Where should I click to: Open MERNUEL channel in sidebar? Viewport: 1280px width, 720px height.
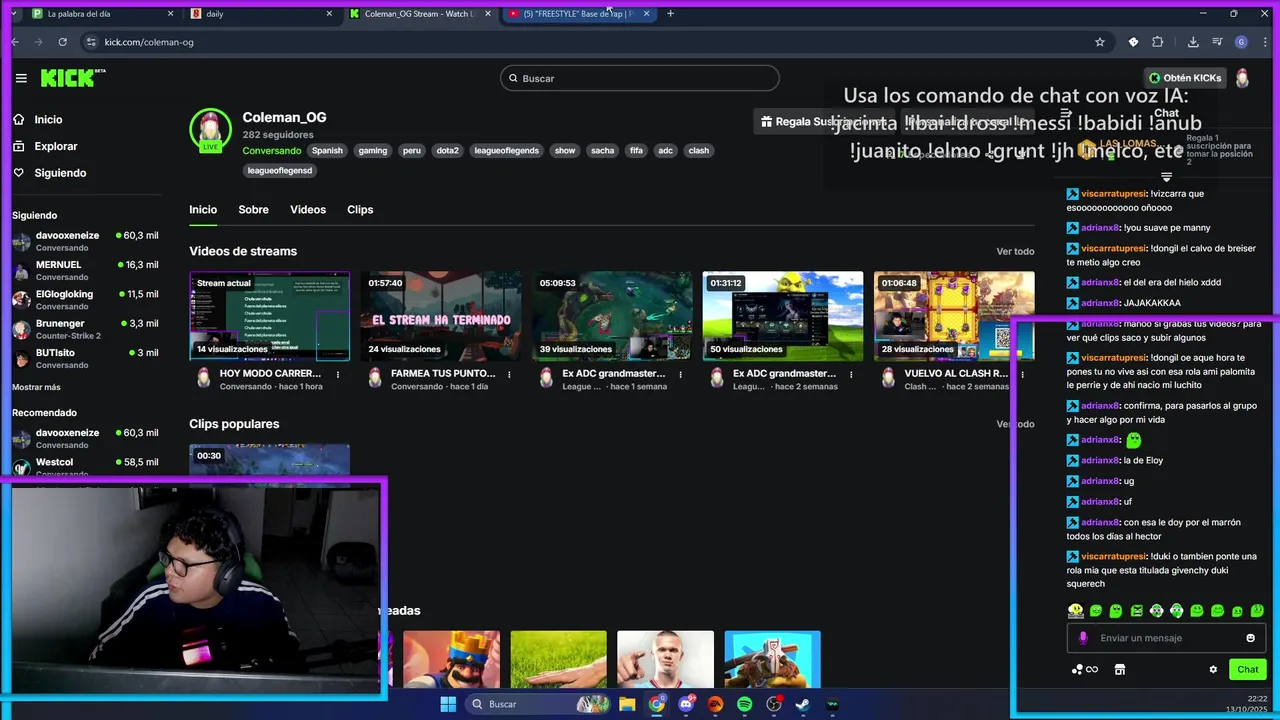pyautogui.click(x=85, y=270)
